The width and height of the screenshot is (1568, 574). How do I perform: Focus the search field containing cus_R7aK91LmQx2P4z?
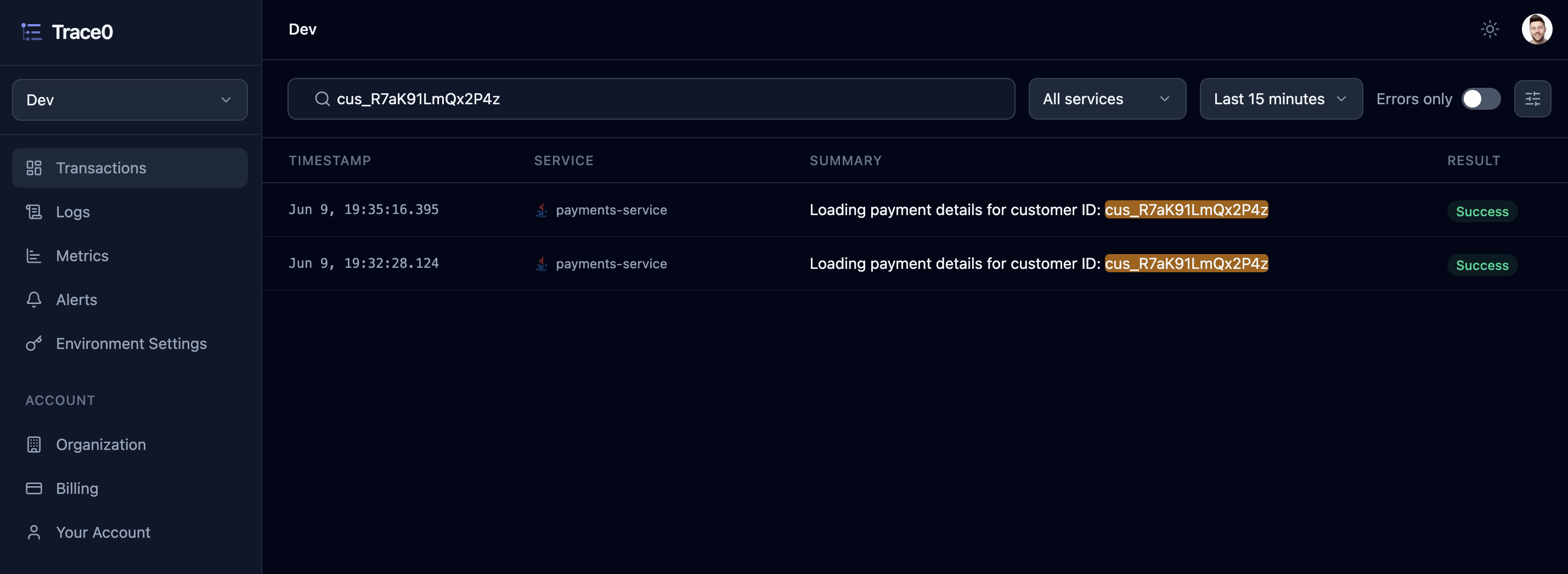[651, 99]
